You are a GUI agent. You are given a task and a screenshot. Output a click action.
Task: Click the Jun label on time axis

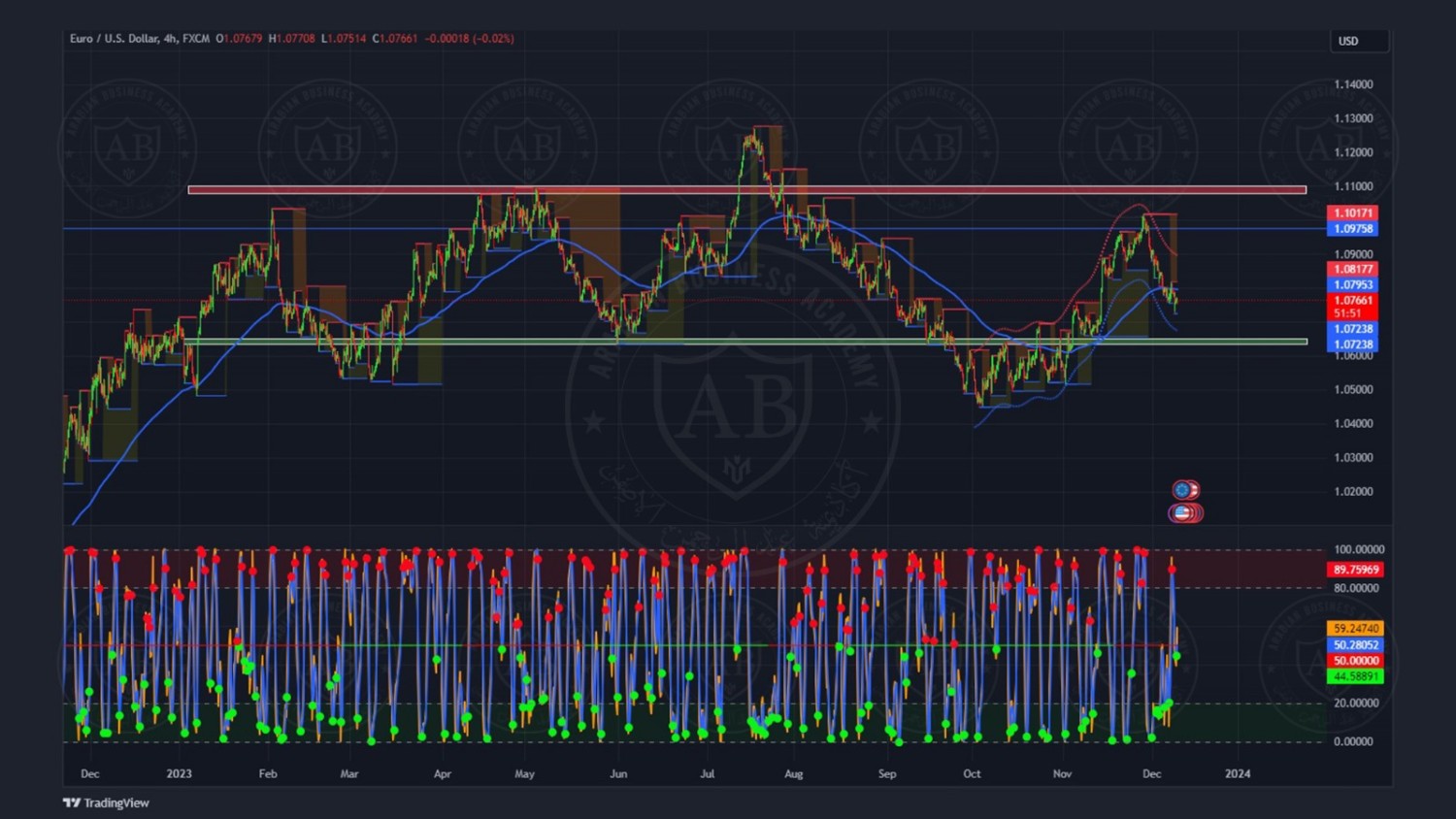point(618,774)
